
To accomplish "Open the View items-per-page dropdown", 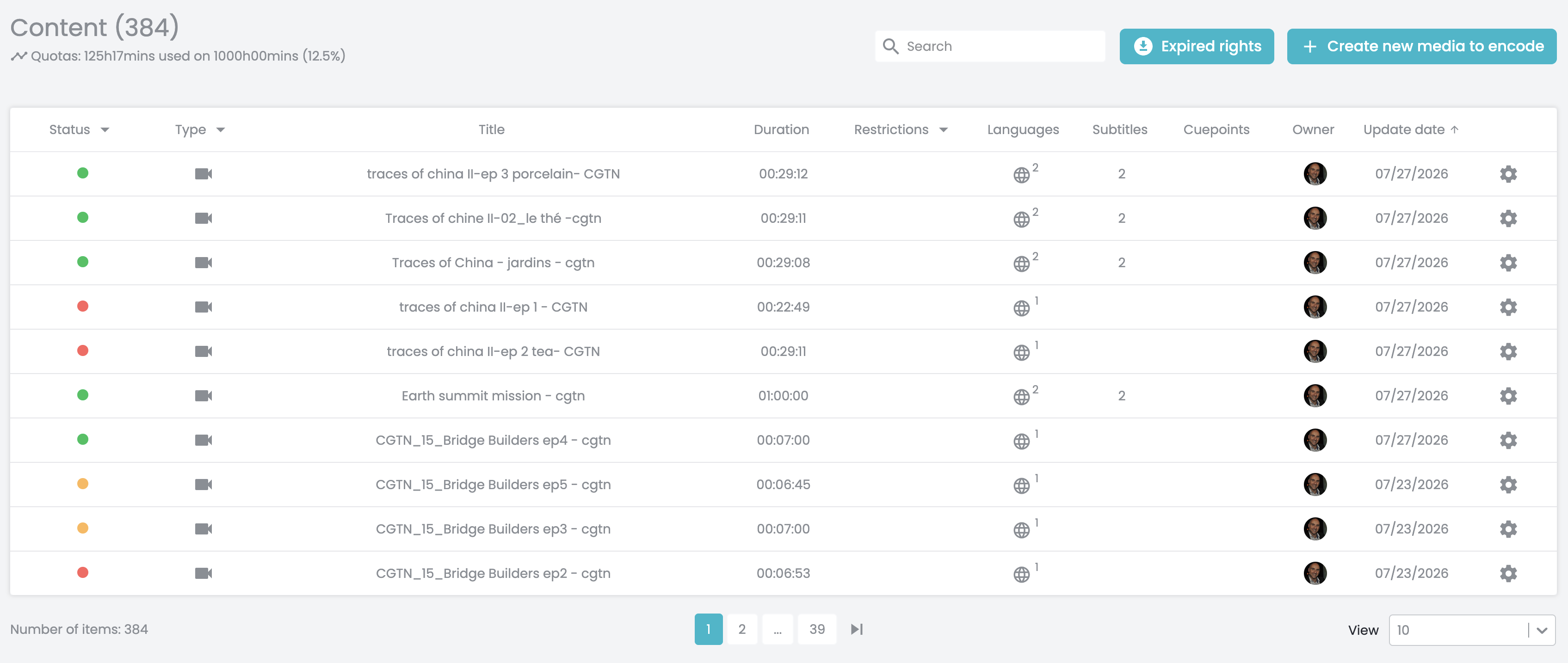I will click(1471, 630).
